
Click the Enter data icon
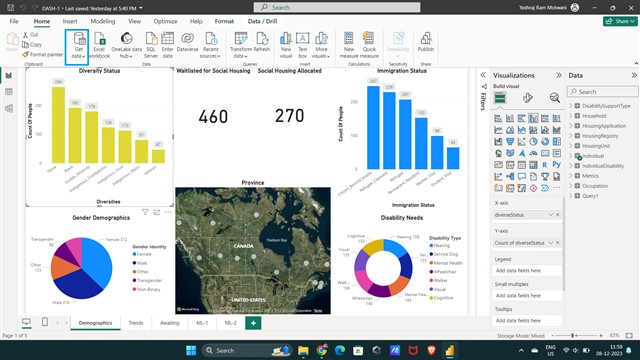(x=167, y=45)
